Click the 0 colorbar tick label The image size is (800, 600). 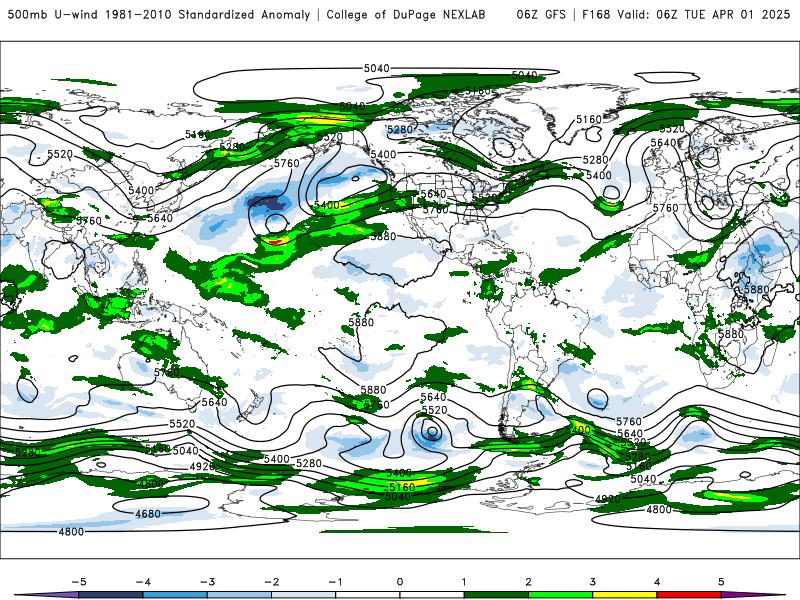click(400, 582)
